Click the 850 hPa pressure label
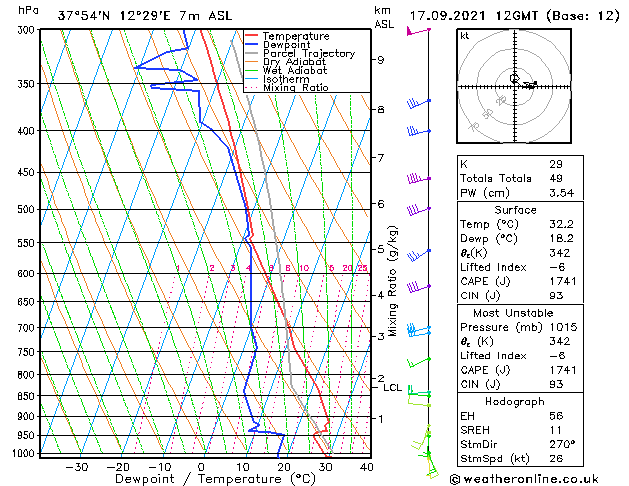 click(28, 396)
